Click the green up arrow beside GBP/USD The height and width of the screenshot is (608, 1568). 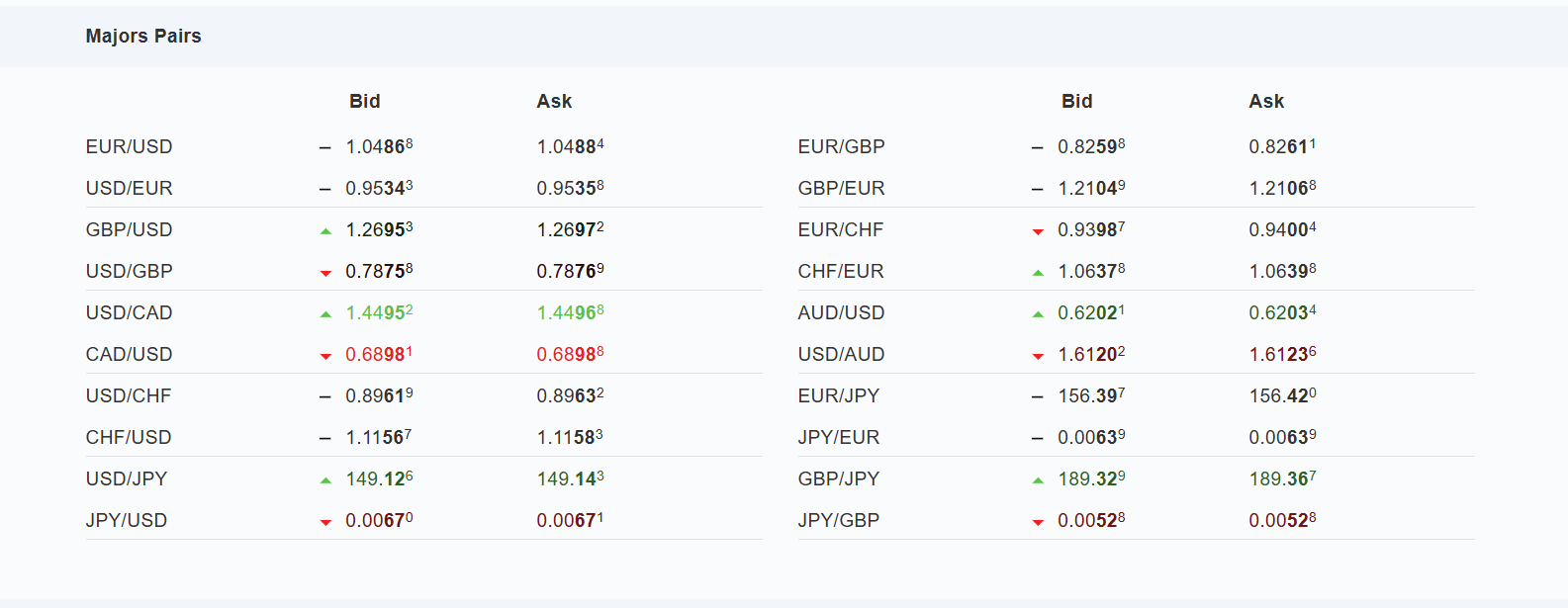(x=325, y=230)
